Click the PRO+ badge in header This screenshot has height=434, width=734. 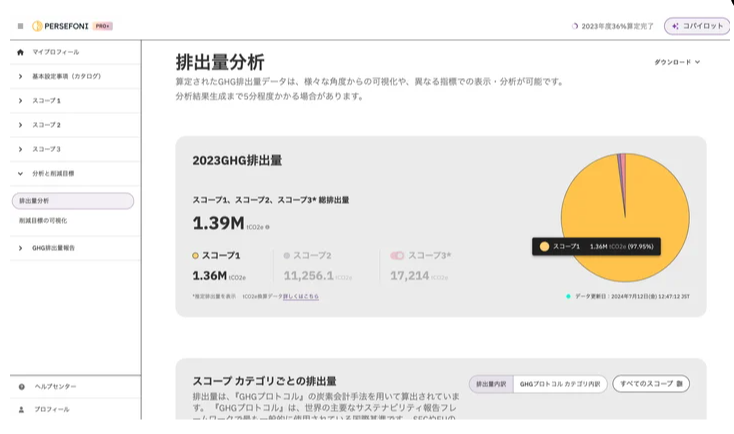click(x=103, y=26)
